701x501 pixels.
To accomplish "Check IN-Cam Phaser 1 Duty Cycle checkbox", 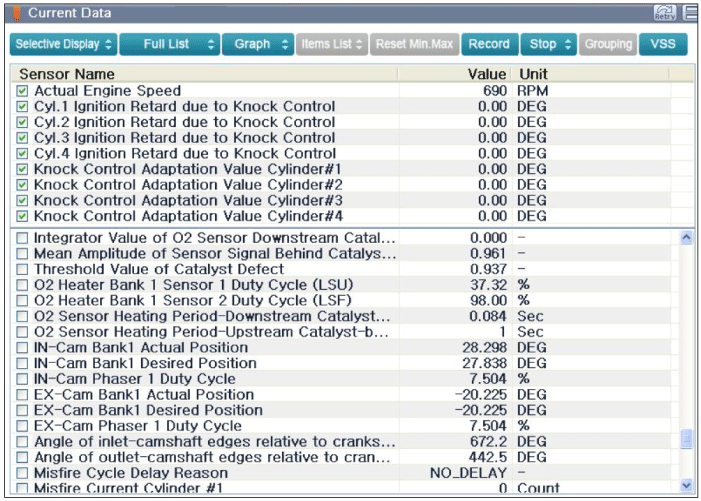I will click(22, 379).
